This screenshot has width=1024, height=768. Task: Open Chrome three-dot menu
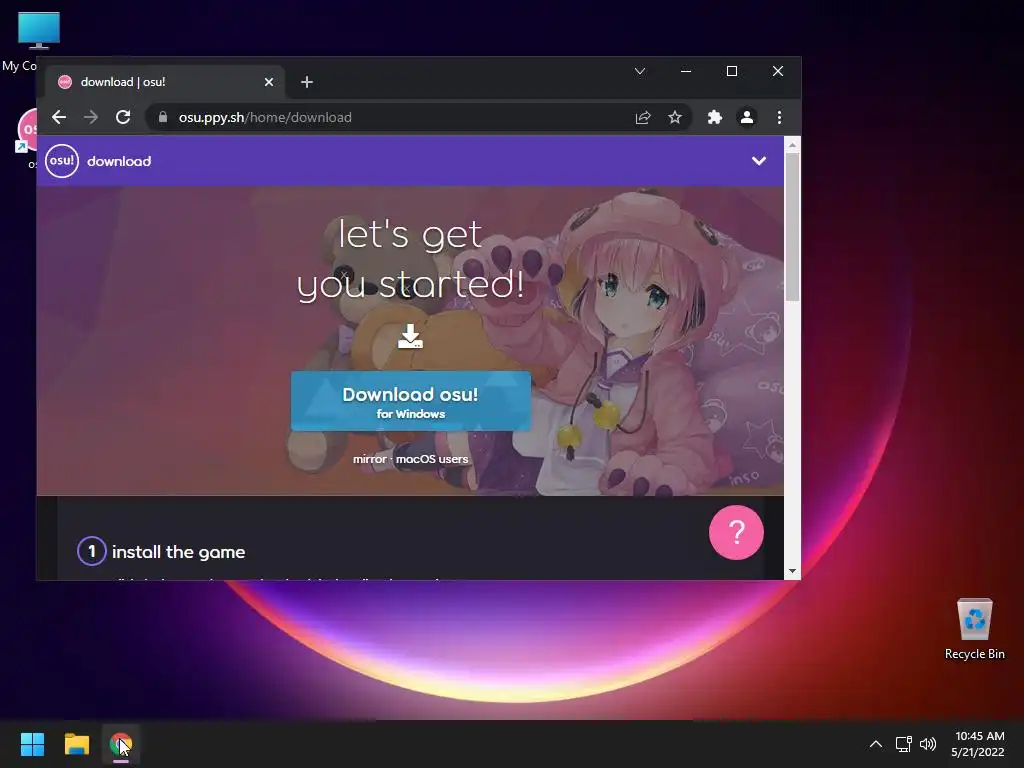tap(779, 118)
